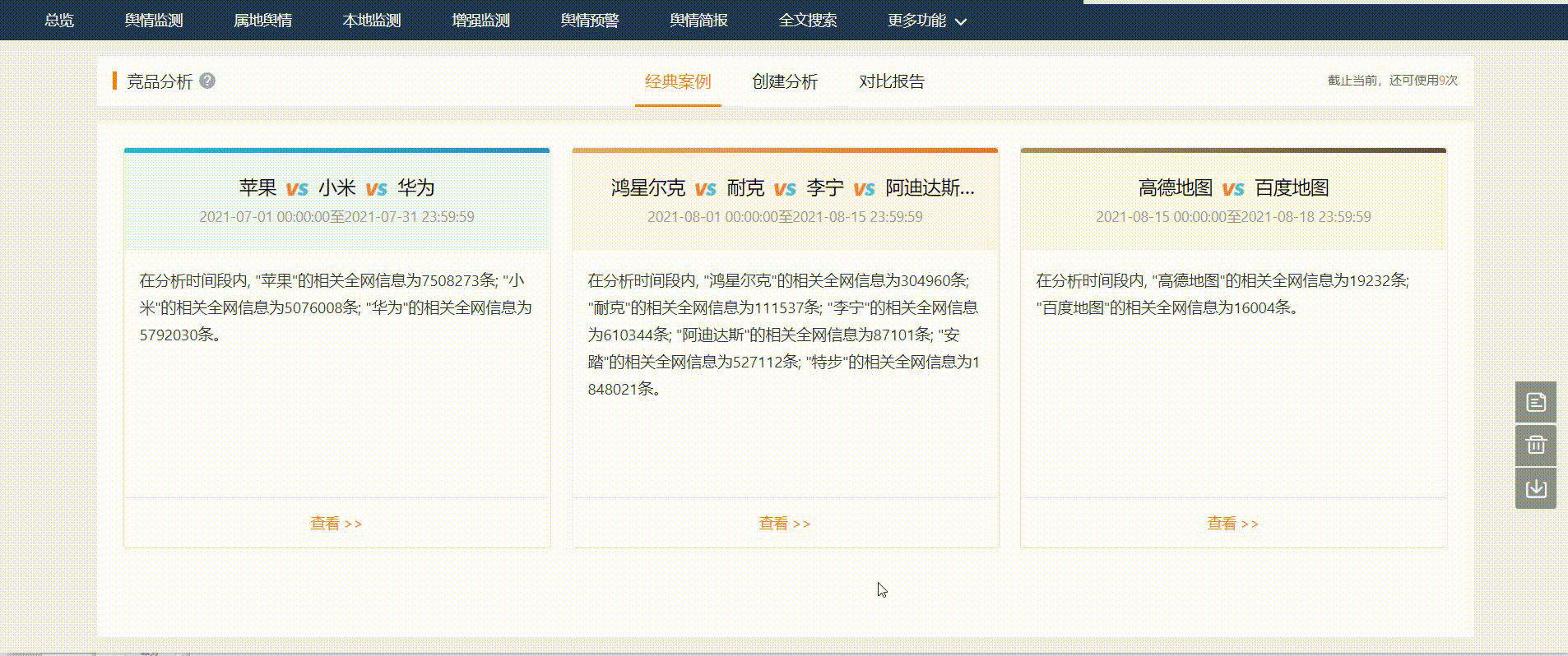
Task: Click the summary text mentioning 7508273条
Action: point(336,307)
